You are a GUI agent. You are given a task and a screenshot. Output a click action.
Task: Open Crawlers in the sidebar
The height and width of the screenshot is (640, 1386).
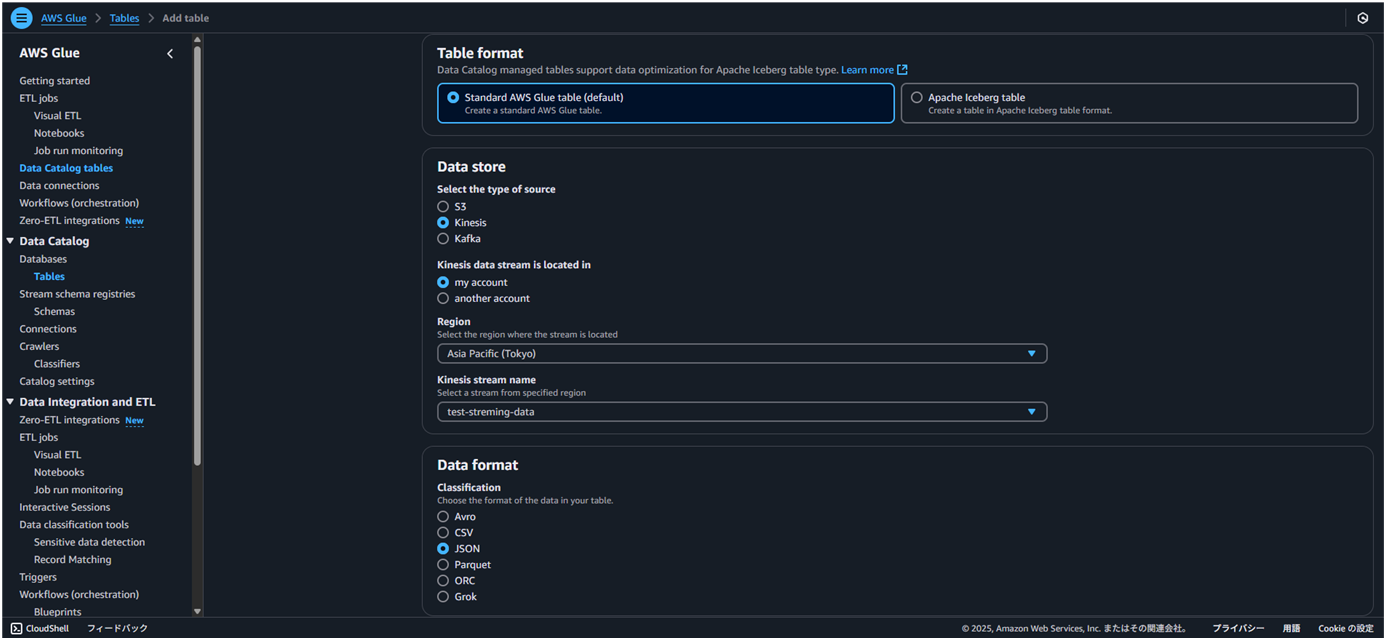coord(39,346)
